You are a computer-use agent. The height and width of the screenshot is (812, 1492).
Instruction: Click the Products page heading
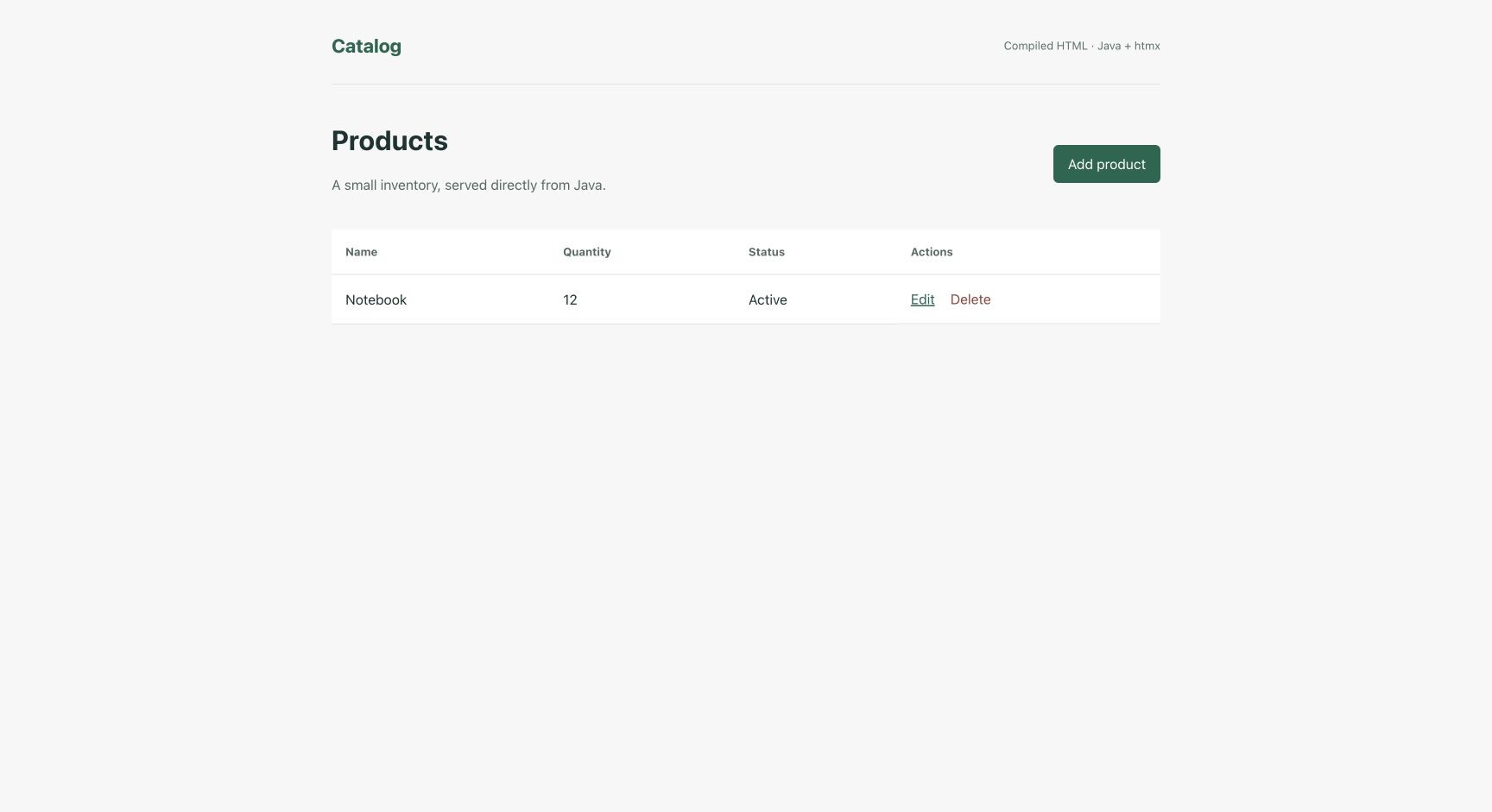[x=389, y=141]
